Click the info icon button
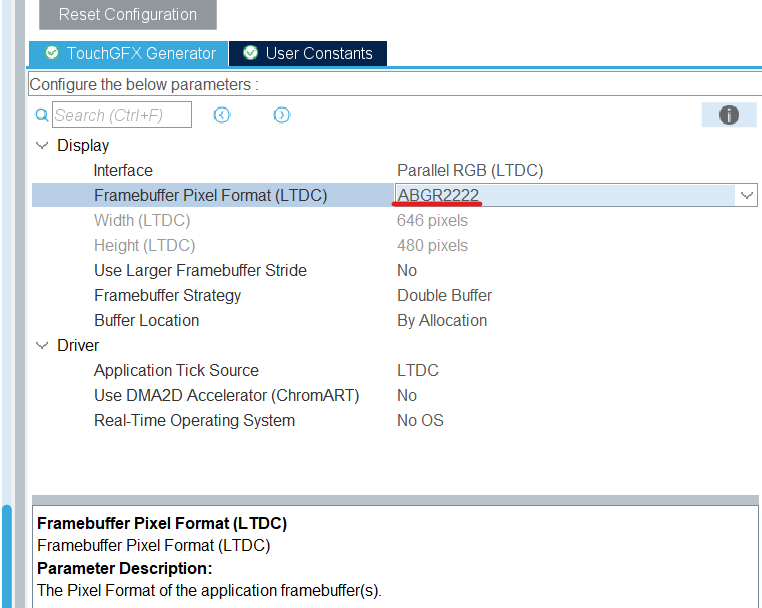This screenshot has width=762, height=608. pos(729,115)
